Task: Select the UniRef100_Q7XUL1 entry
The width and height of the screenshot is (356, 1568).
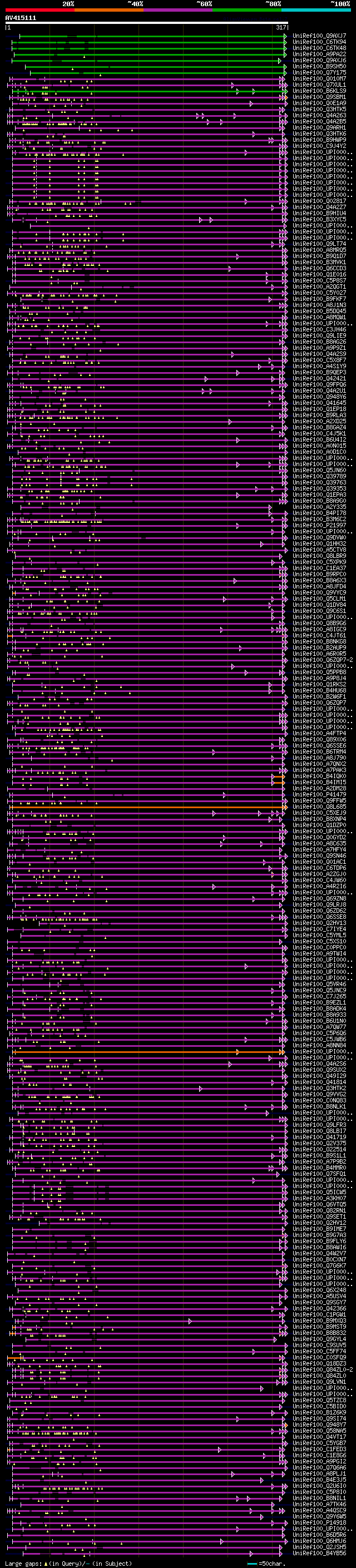Action: [319, 85]
